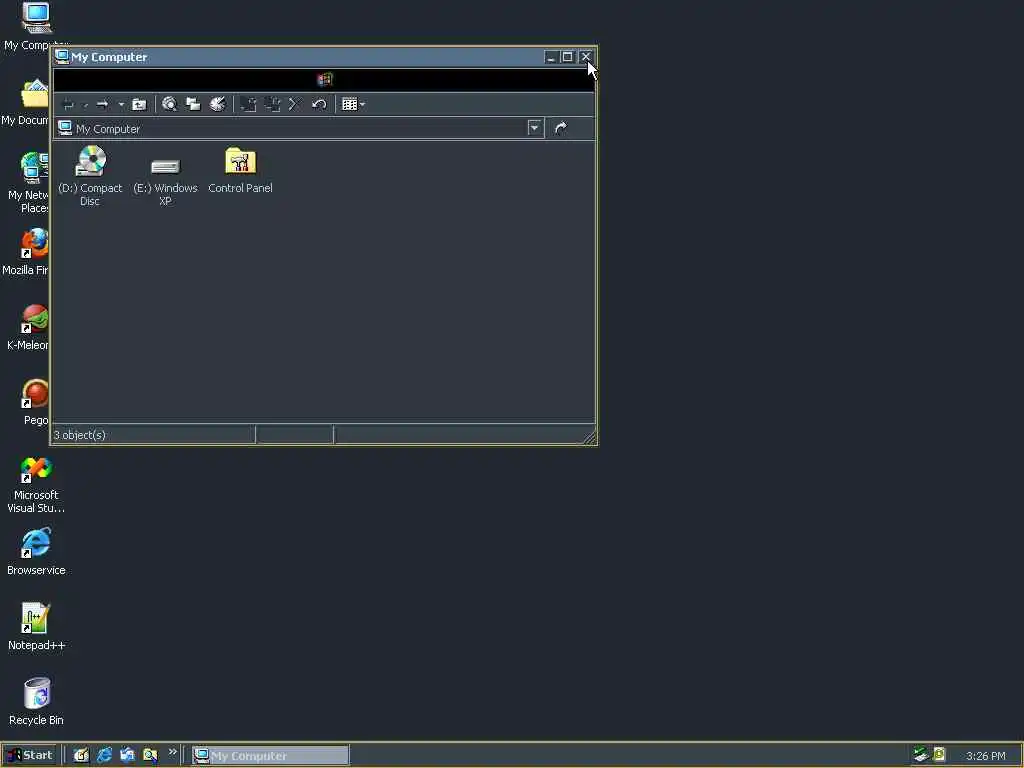The image size is (1024, 768).
Task: Click the History toolbar icon
Action: [x=217, y=104]
